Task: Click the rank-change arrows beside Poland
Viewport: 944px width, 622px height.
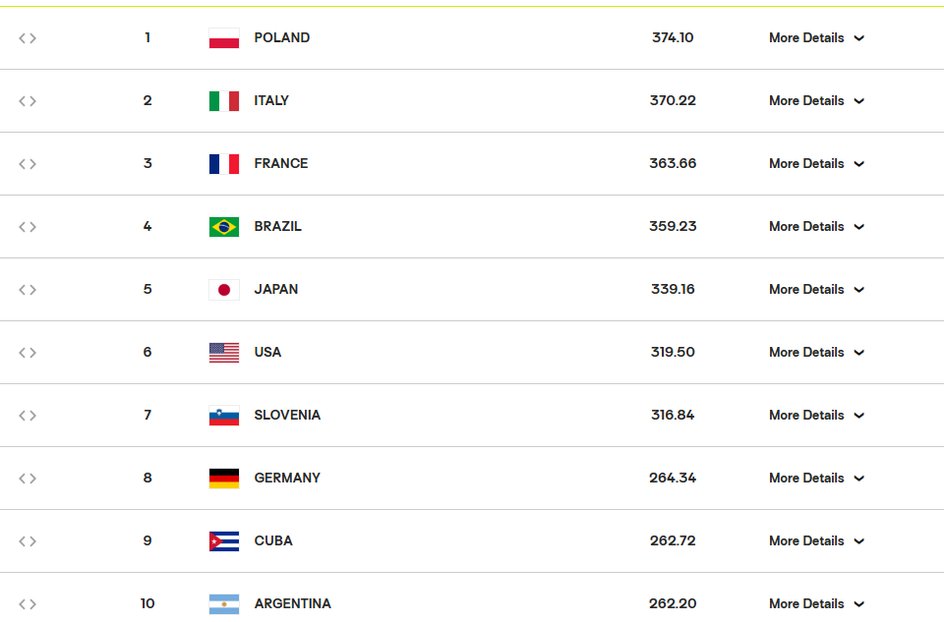Action: pyautogui.click(x=27, y=38)
